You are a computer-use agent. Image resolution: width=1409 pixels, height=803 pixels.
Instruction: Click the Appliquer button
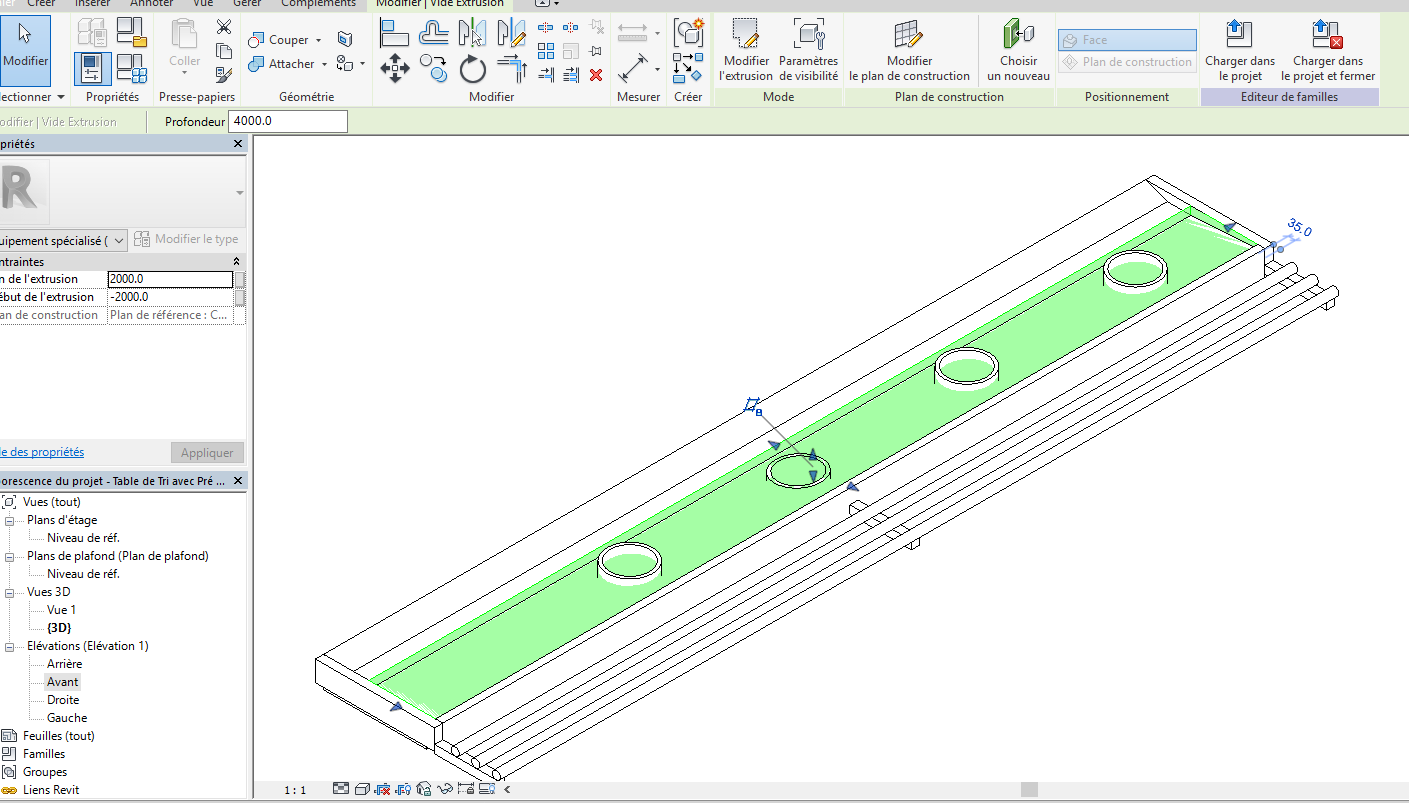pyautogui.click(x=207, y=453)
